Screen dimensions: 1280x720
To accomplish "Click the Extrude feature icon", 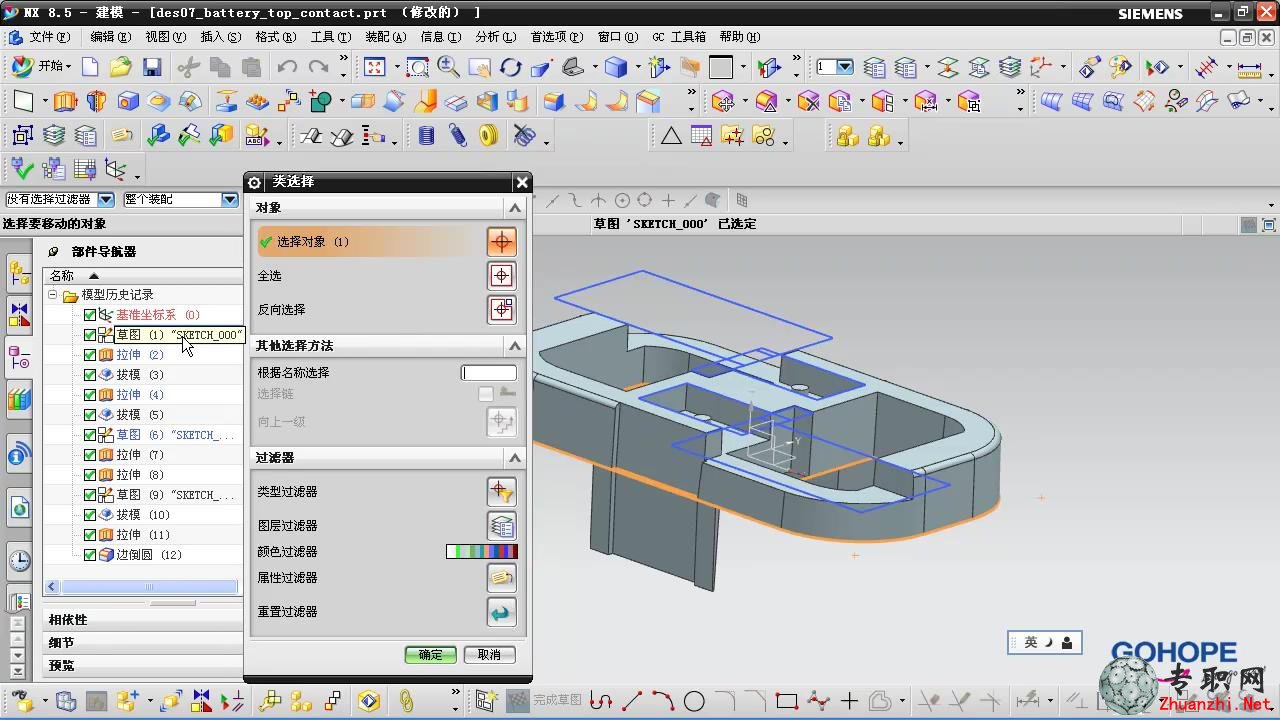I will [65, 101].
